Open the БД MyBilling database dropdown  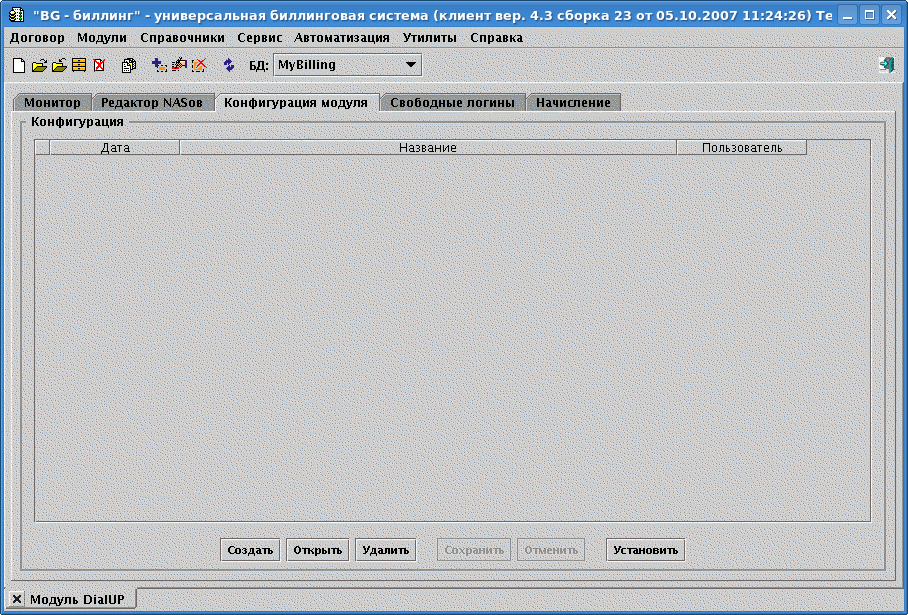tap(346, 65)
